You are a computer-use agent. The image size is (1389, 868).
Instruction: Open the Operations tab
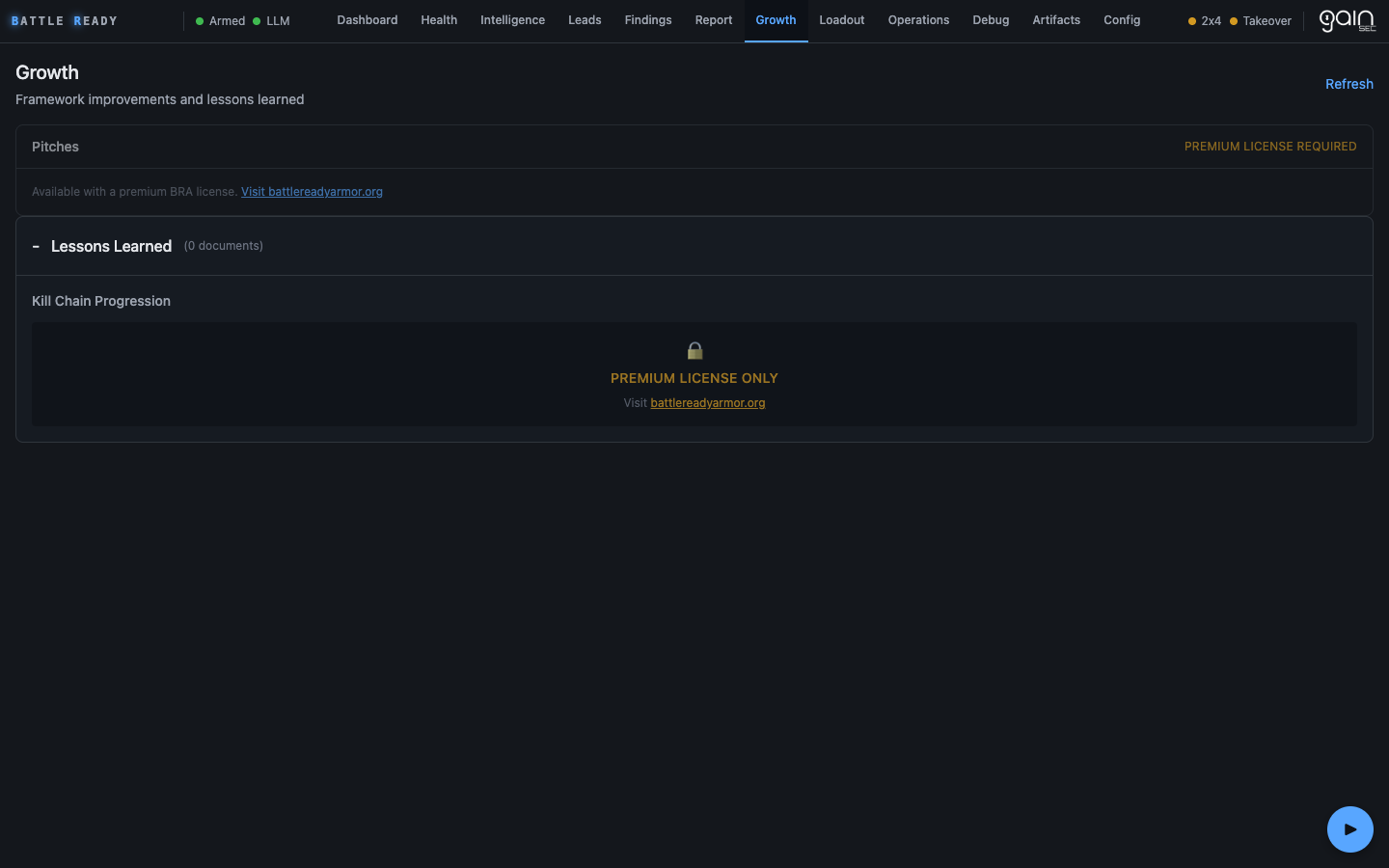918,20
